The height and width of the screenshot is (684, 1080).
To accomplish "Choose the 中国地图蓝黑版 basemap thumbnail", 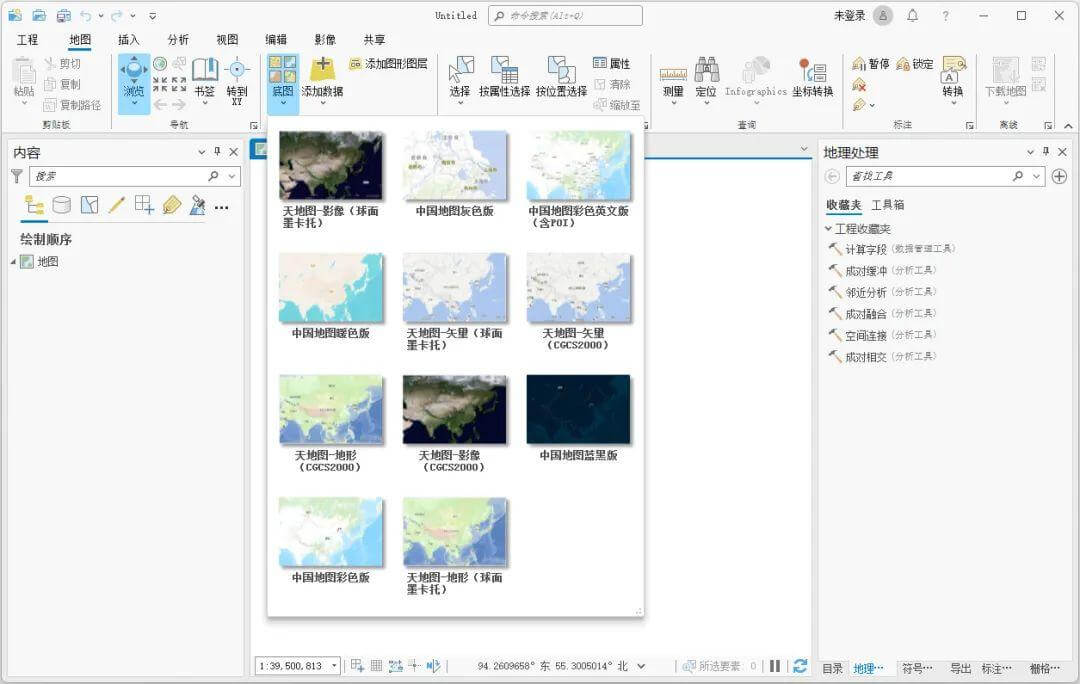I will click(578, 410).
